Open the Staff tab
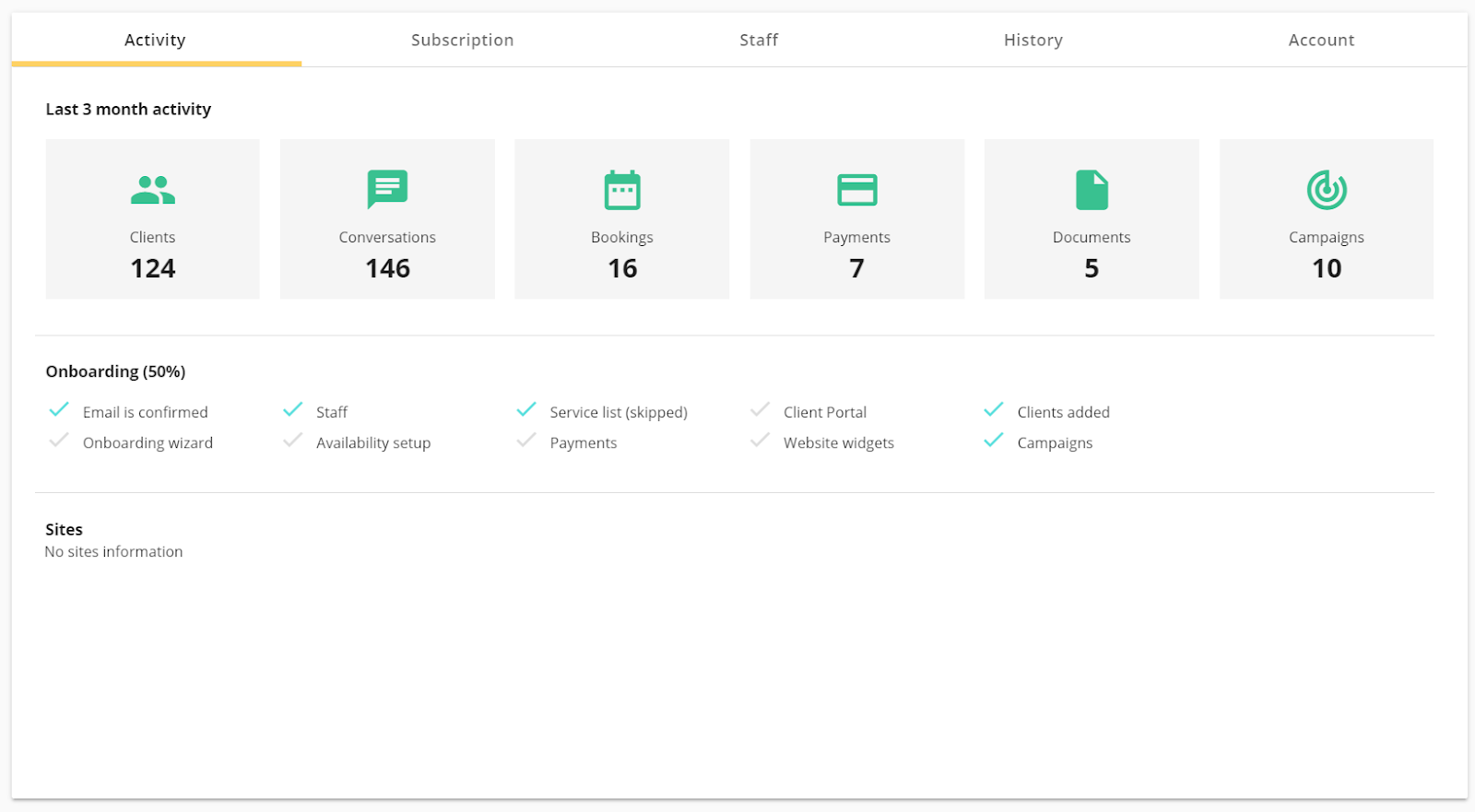Screen dimensions: 1475x812 coord(759,40)
